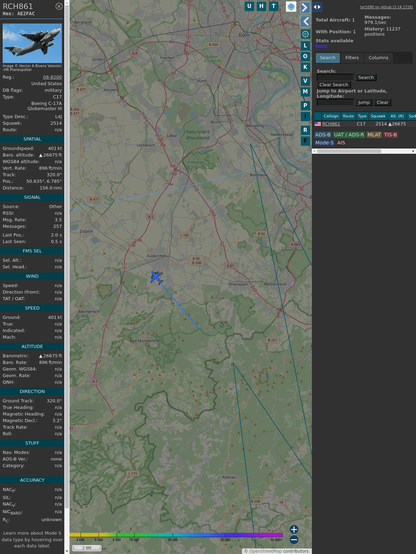Click the Jump button
416x554 pixels.
[363, 102]
